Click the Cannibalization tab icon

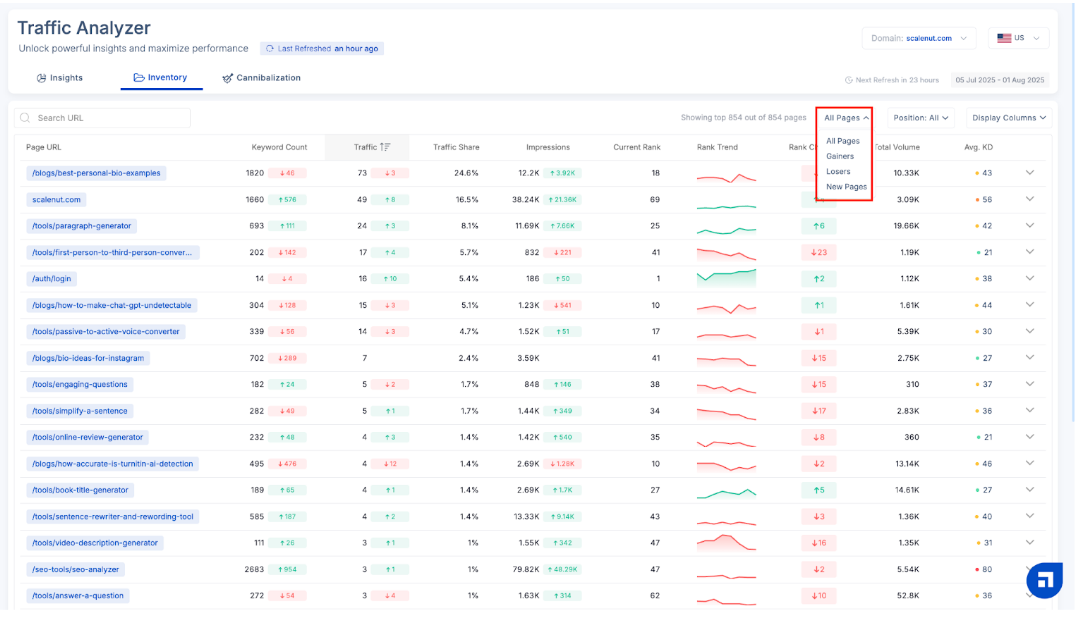click(x=228, y=78)
